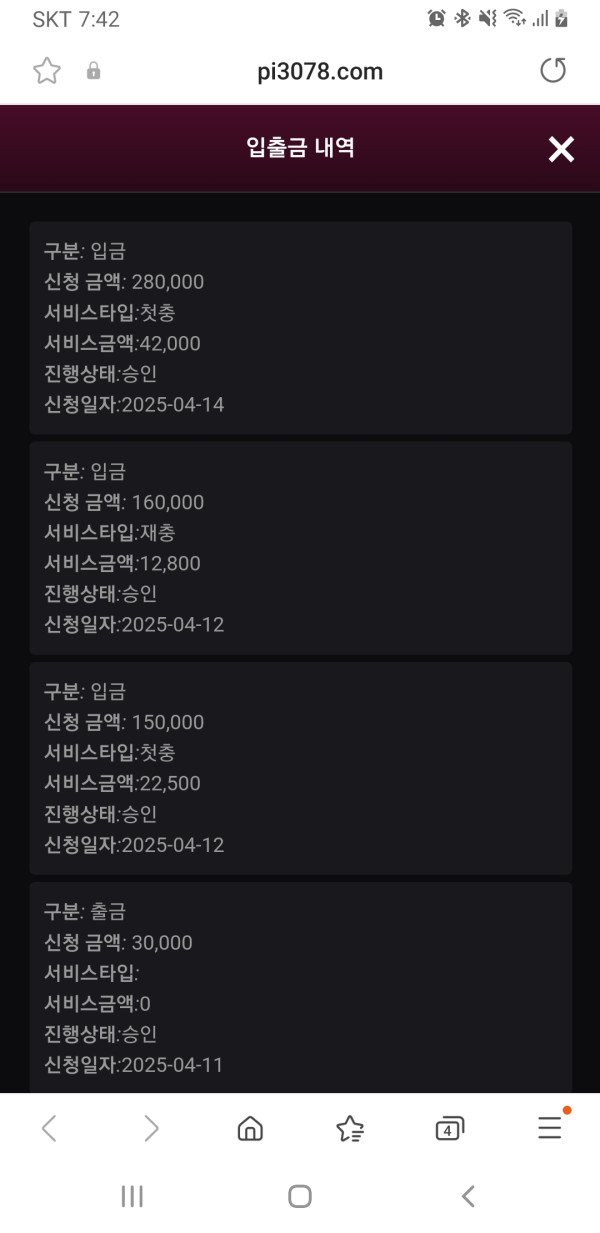Tap the battery icon in status bar
Image resolution: width=600 pixels, height=1233 pixels.
tap(562, 18)
